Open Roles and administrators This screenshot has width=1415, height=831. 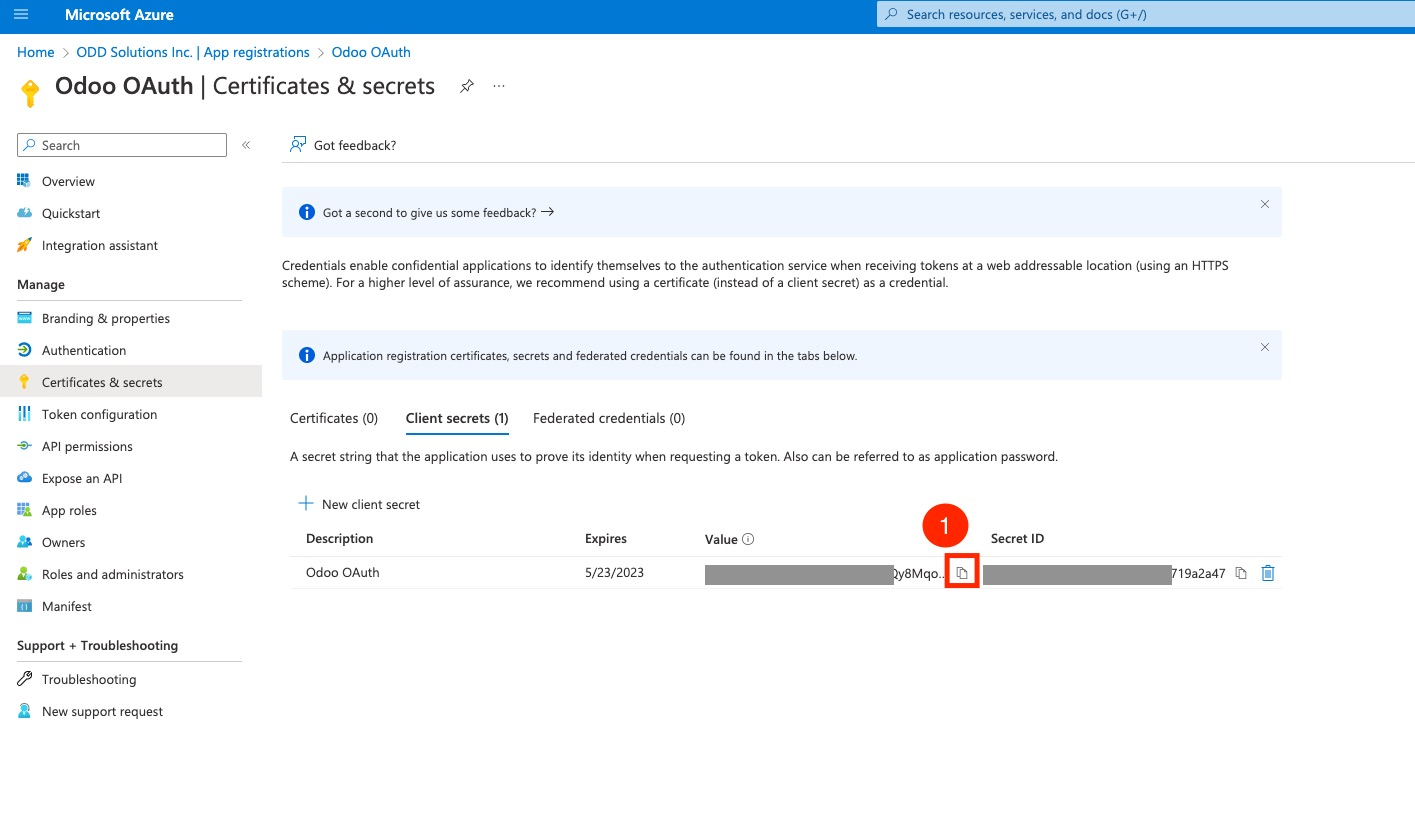coord(113,574)
